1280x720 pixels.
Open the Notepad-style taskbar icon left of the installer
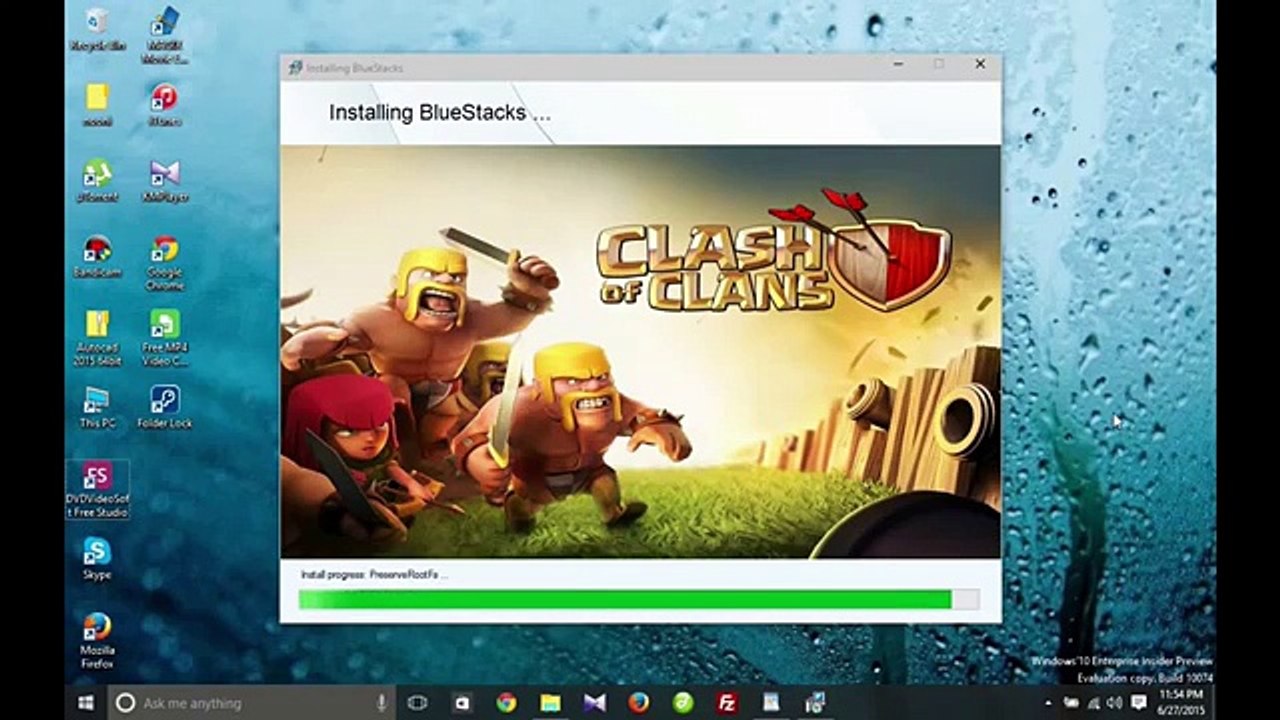(771, 703)
